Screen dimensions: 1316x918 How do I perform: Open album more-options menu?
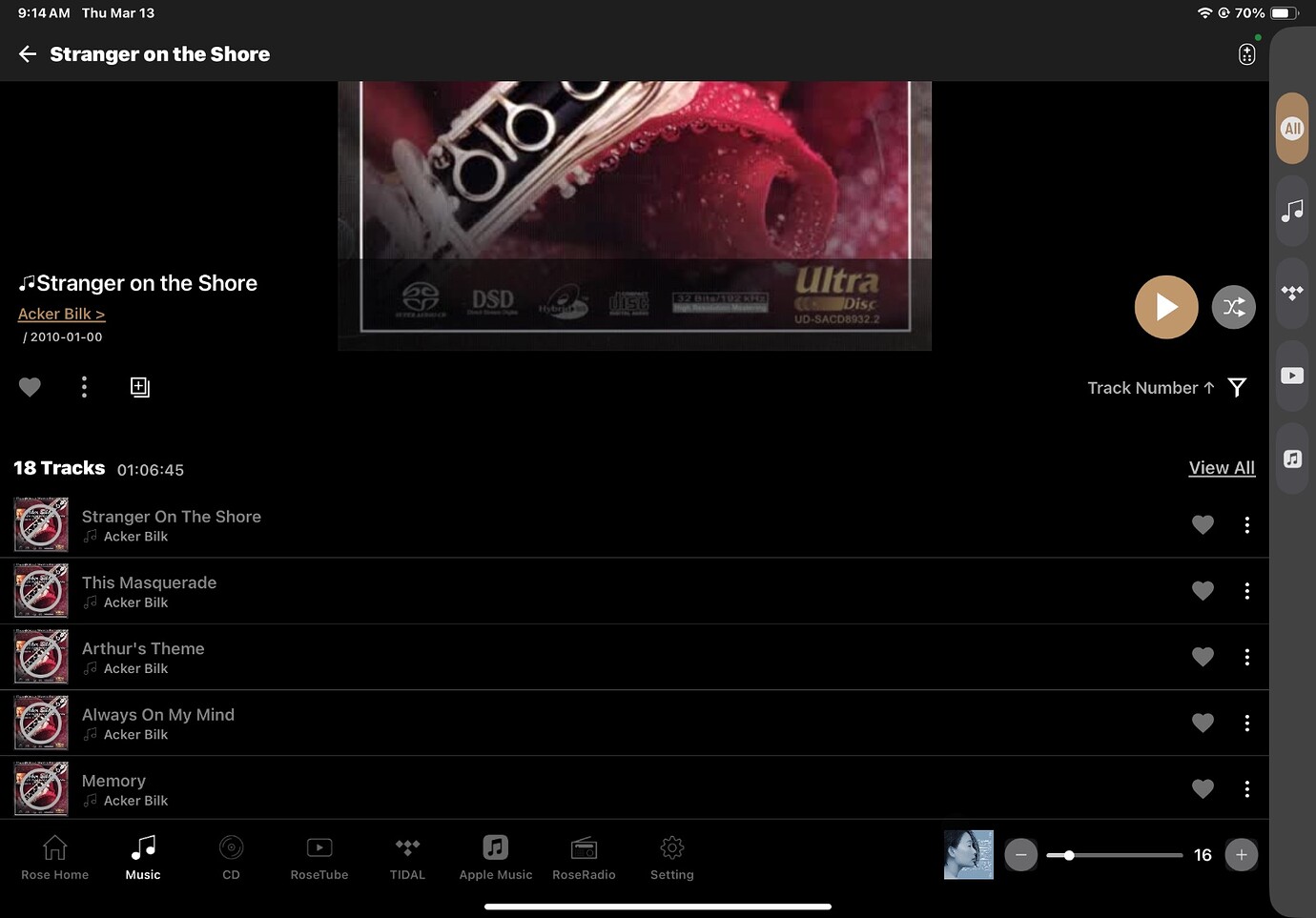click(84, 387)
